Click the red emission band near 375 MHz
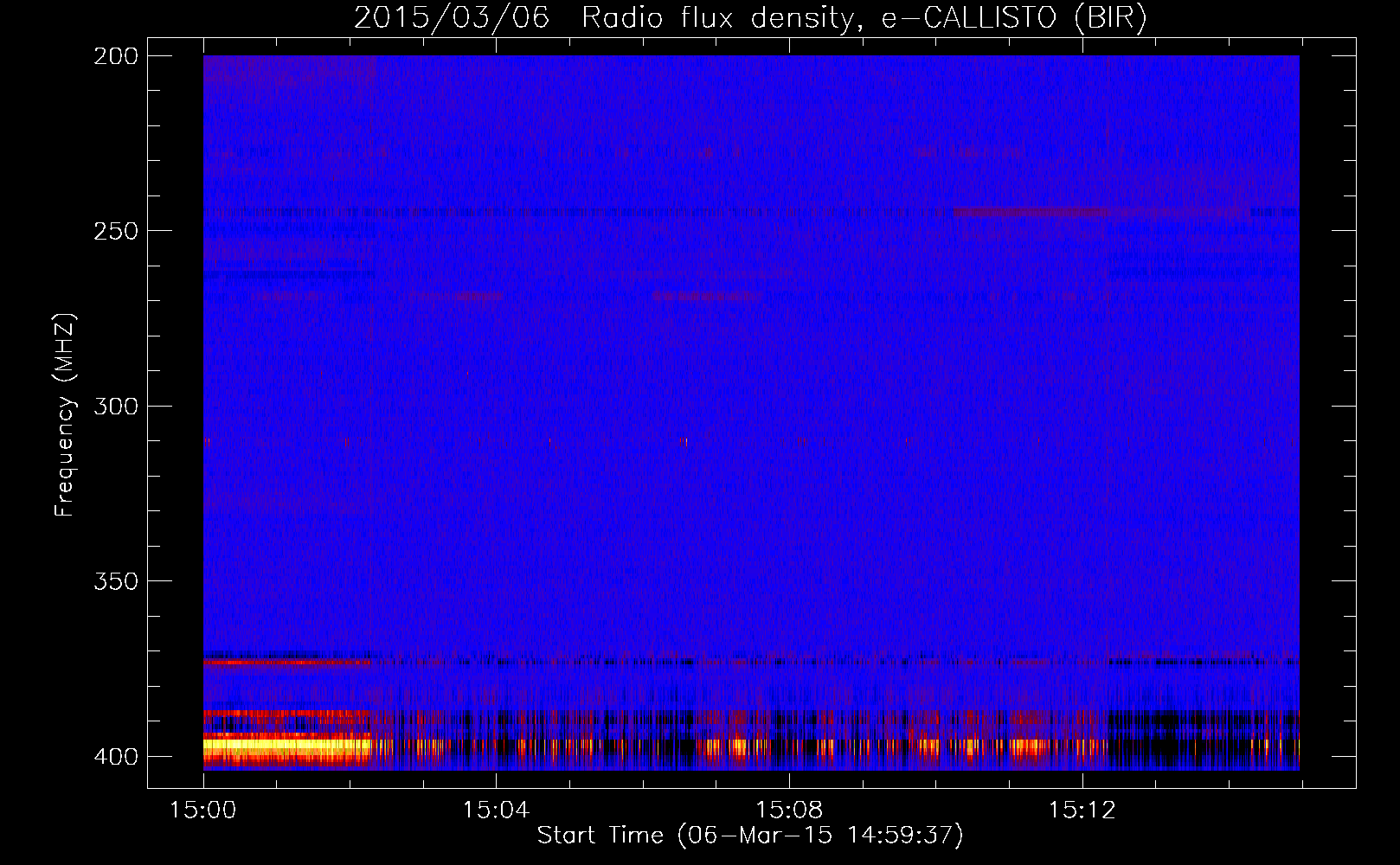This screenshot has width=1400, height=865. click(286, 662)
